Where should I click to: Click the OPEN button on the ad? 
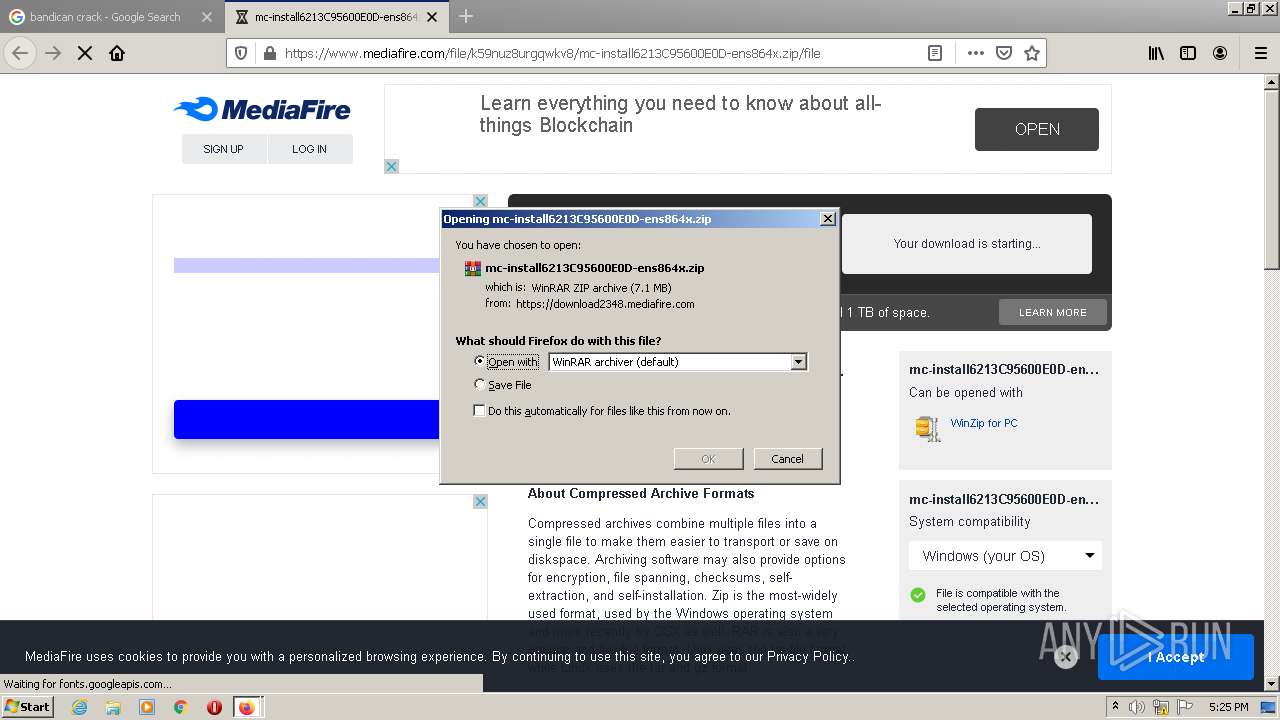tap(1037, 129)
